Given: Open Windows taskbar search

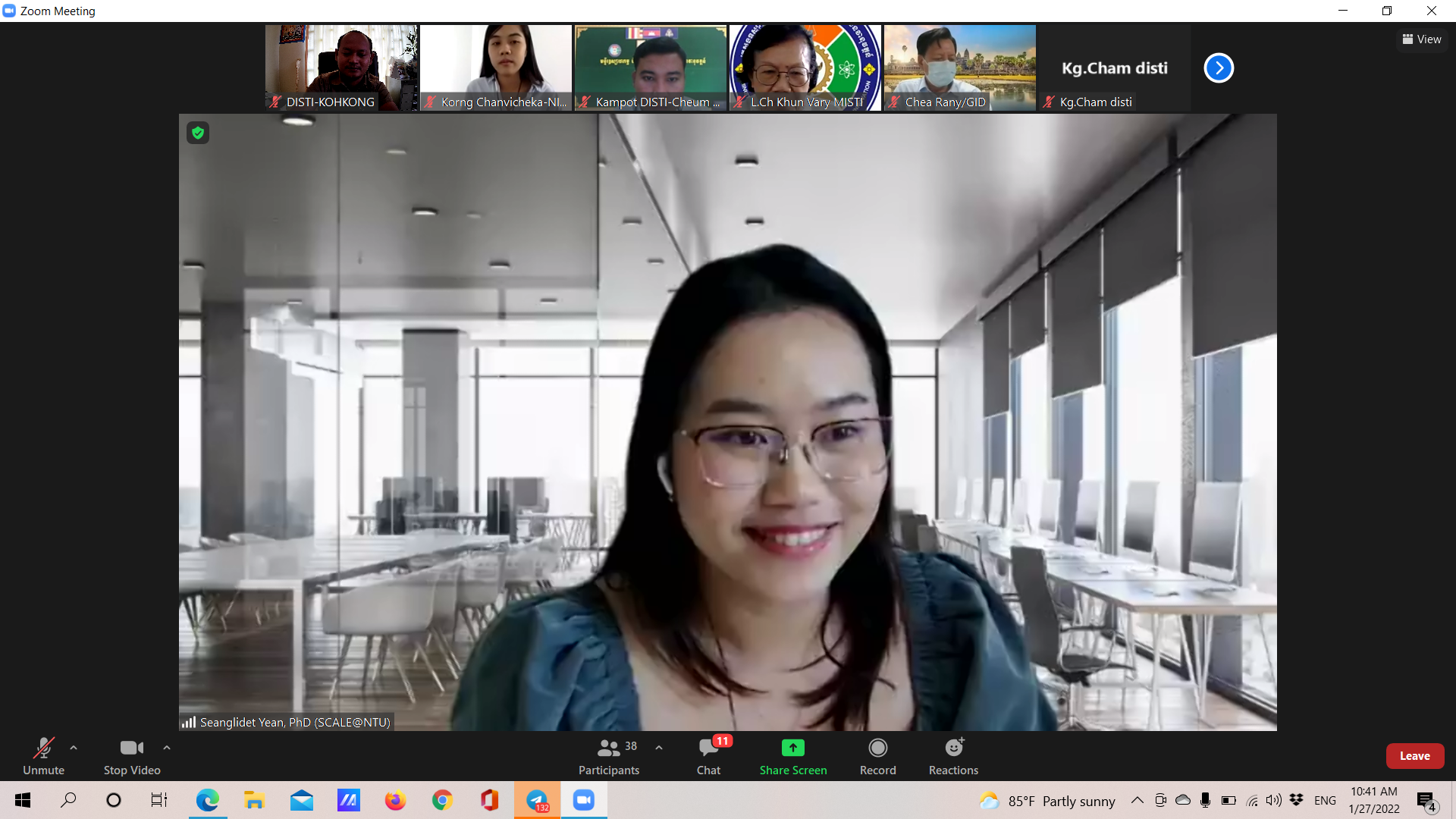Looking at the screenshot, I should pos(68,800).
